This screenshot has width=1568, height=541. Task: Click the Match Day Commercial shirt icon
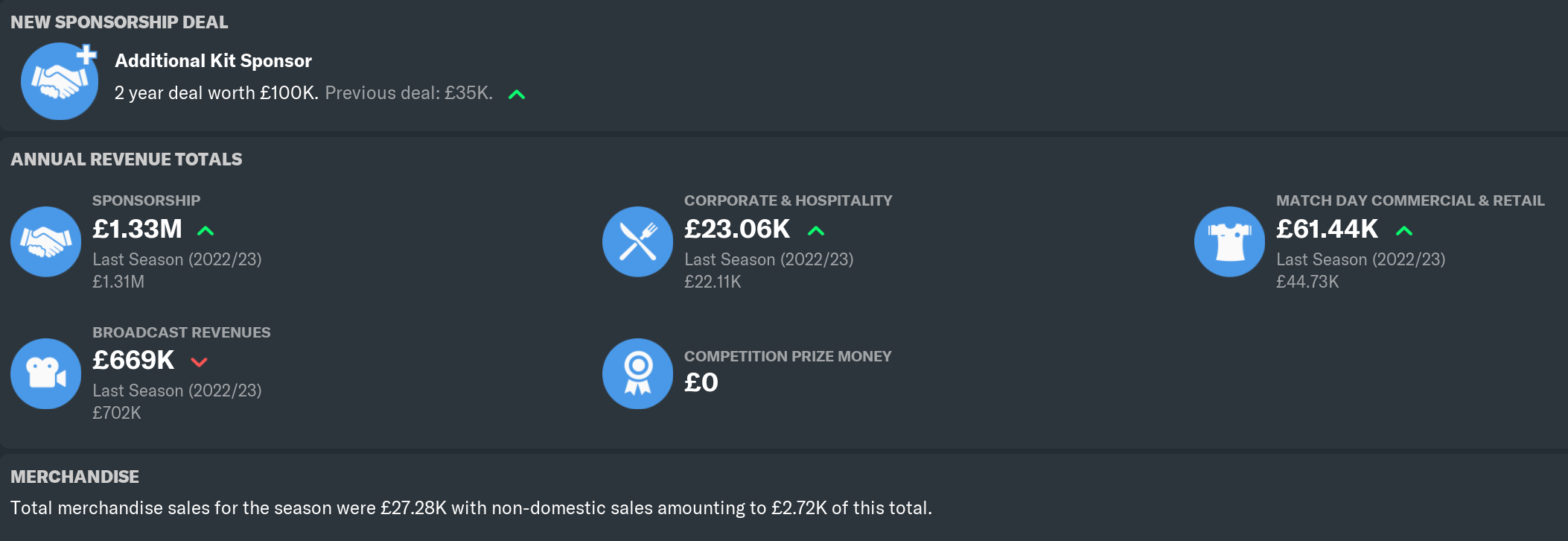pos(1229,241)
